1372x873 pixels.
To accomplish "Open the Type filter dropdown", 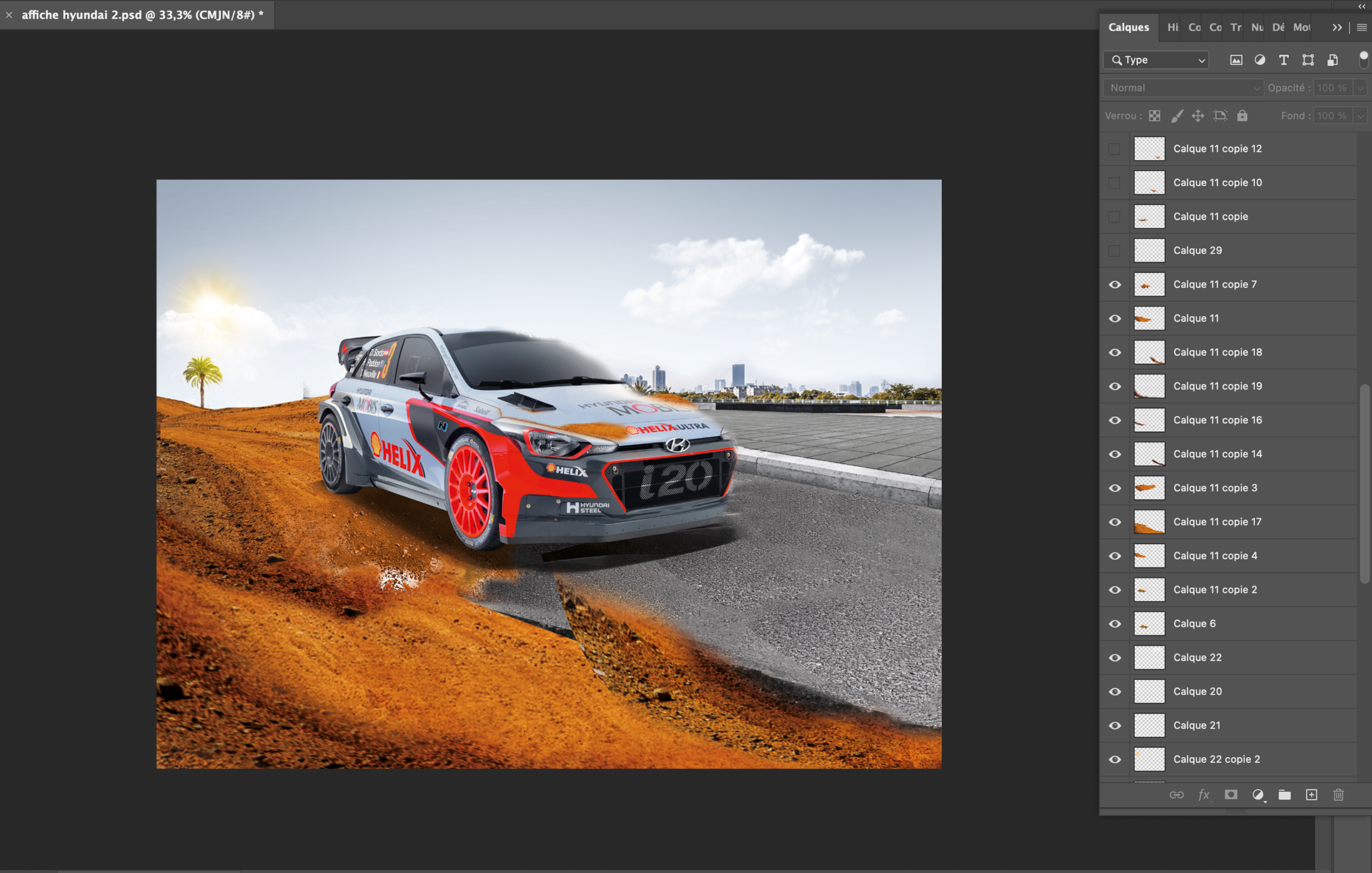I will click(x=1155, y=60).
